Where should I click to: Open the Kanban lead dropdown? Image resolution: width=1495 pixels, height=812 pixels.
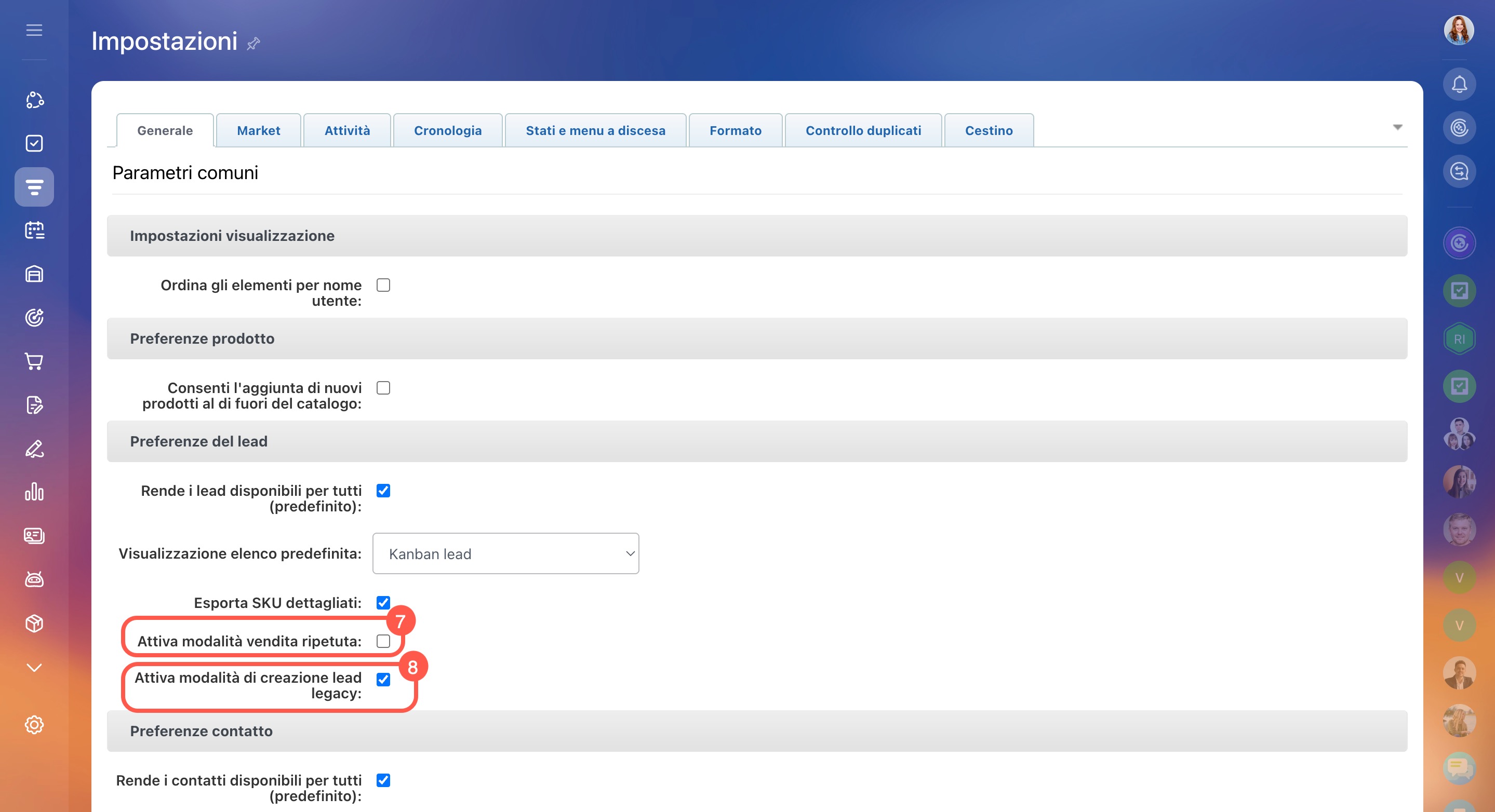505,554
